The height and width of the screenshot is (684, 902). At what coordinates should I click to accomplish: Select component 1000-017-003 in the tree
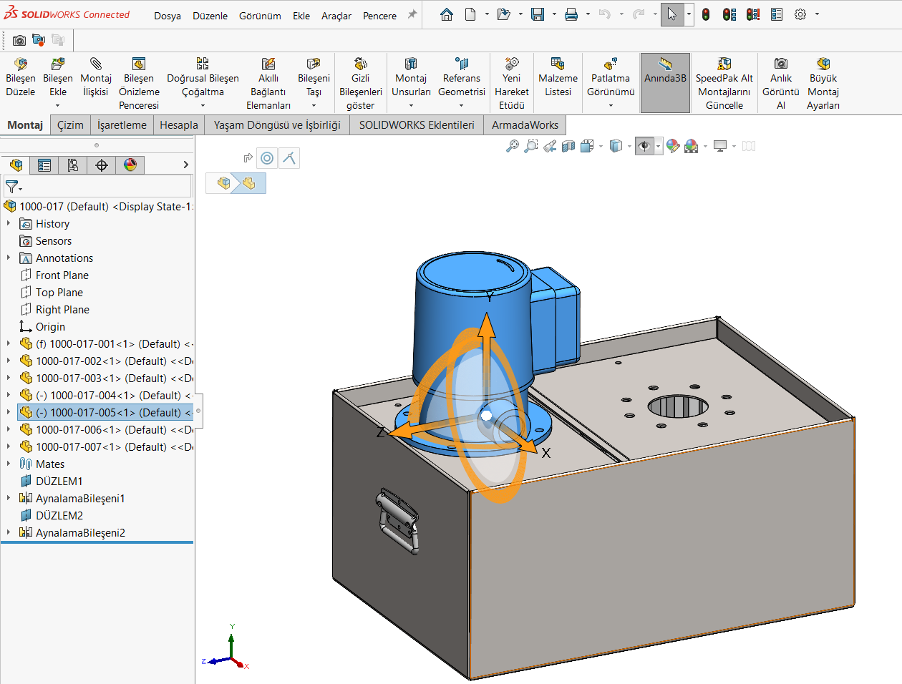[80, 378]
